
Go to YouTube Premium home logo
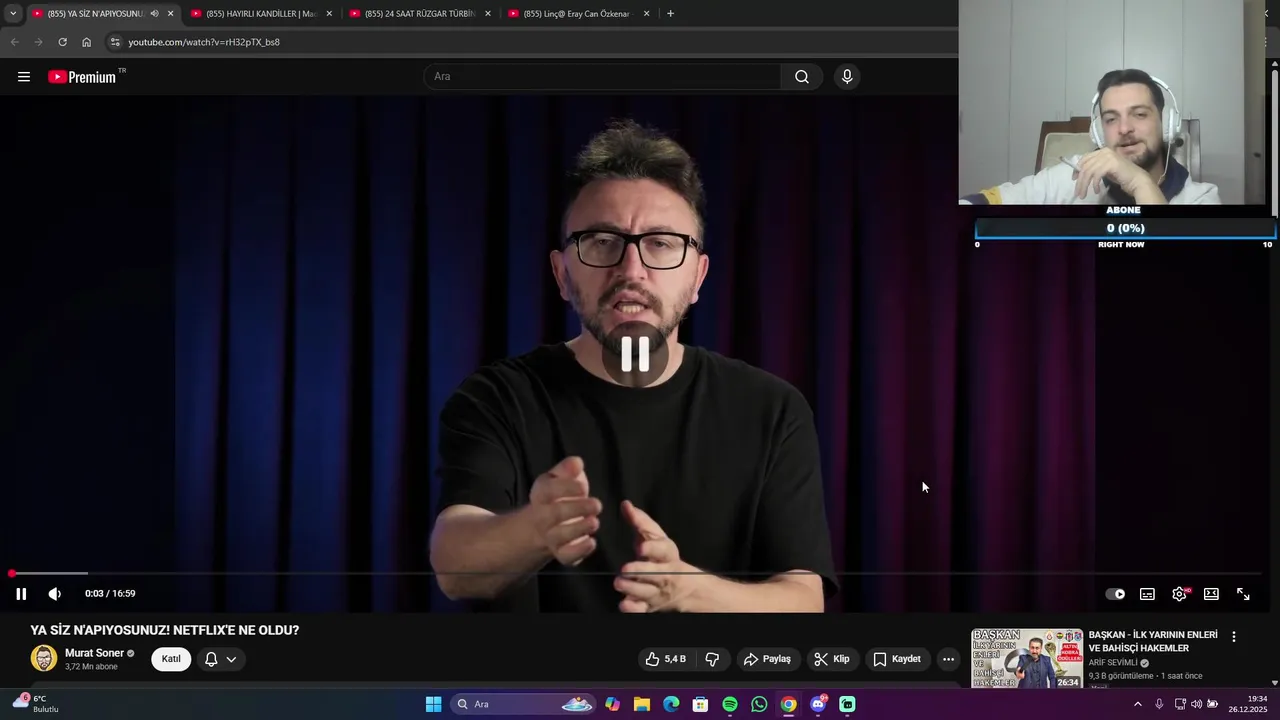point(82,77)
